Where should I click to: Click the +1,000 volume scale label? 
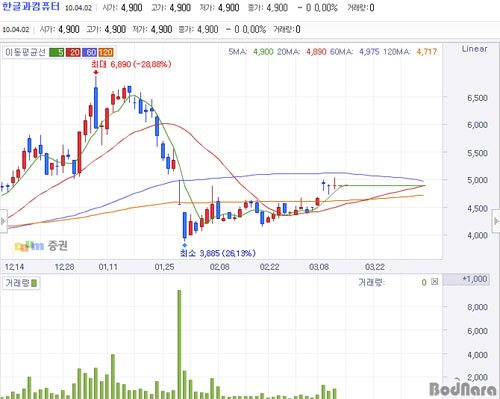point(475,279)
